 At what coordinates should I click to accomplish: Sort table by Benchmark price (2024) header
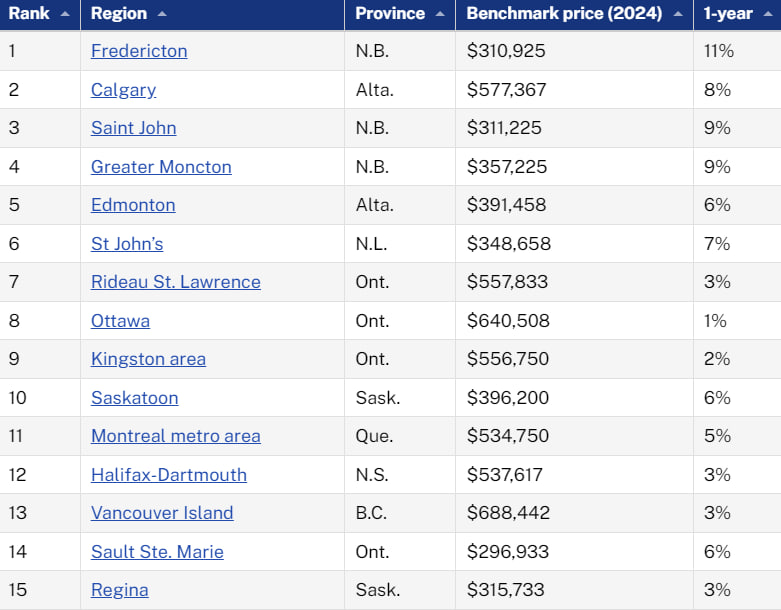(564, 14)
